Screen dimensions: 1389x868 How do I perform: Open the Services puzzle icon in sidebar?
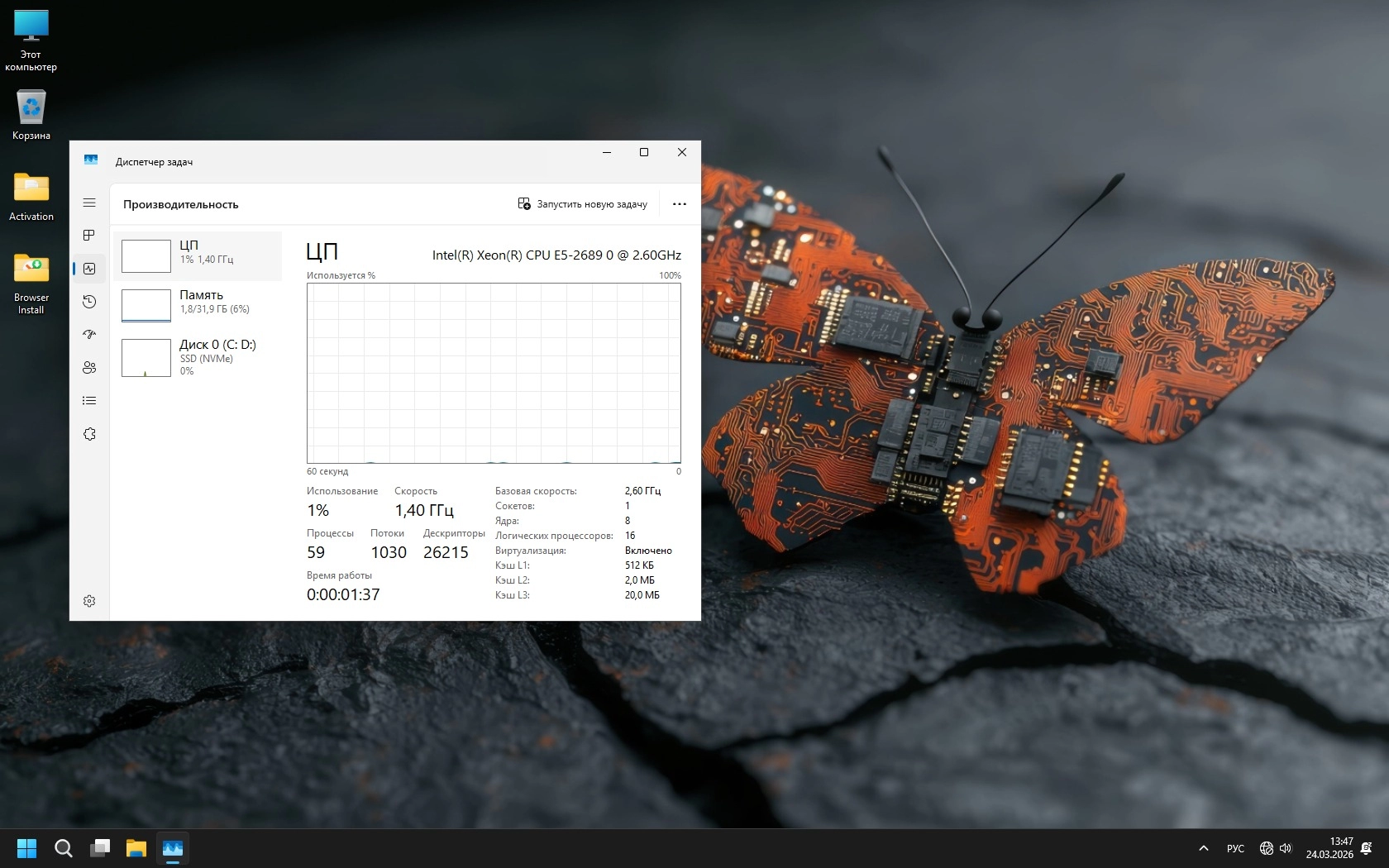coord(89,434)
